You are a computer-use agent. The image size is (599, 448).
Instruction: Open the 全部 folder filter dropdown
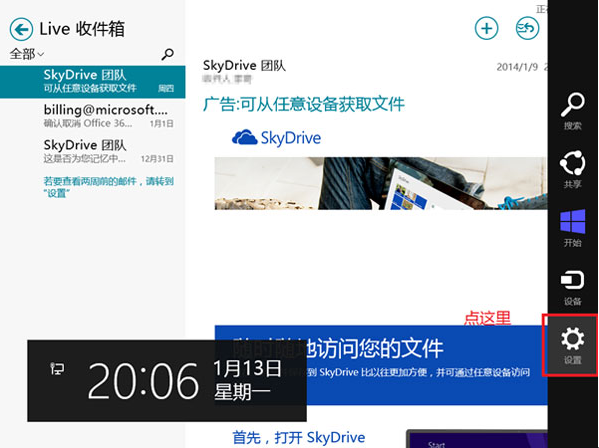27,54
